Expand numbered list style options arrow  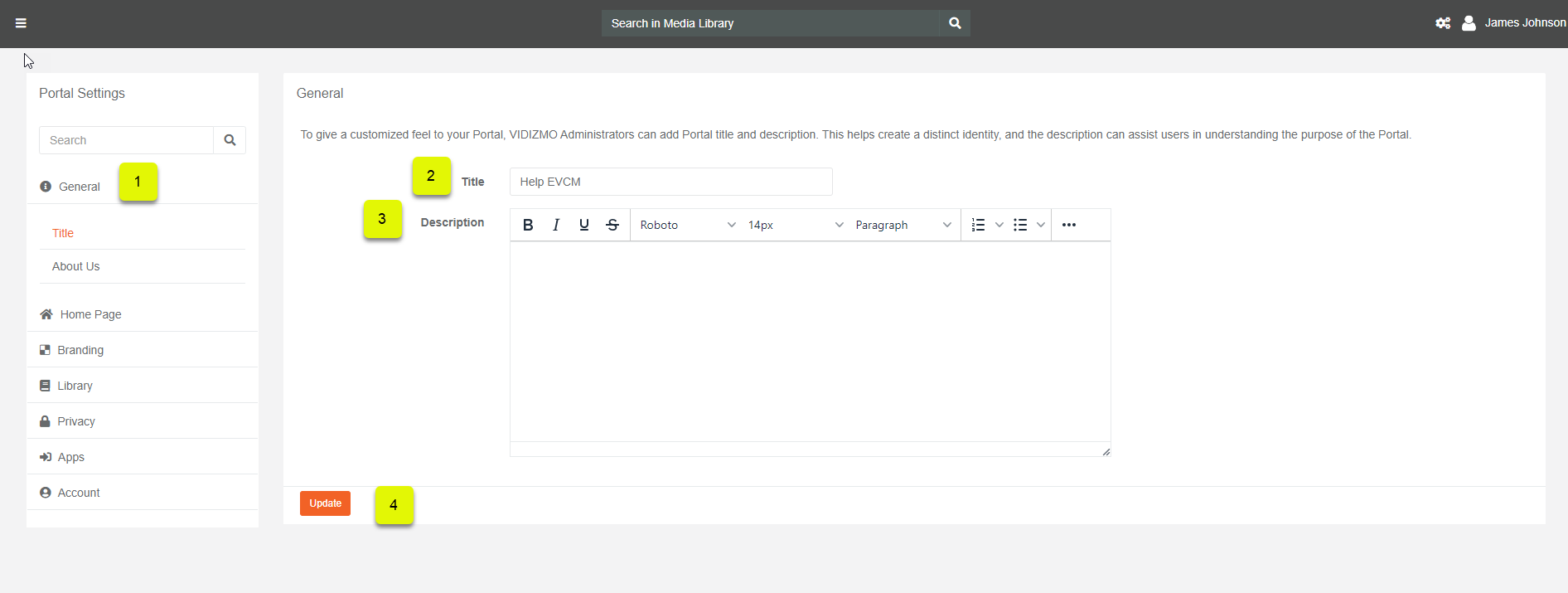click(999, 225)
